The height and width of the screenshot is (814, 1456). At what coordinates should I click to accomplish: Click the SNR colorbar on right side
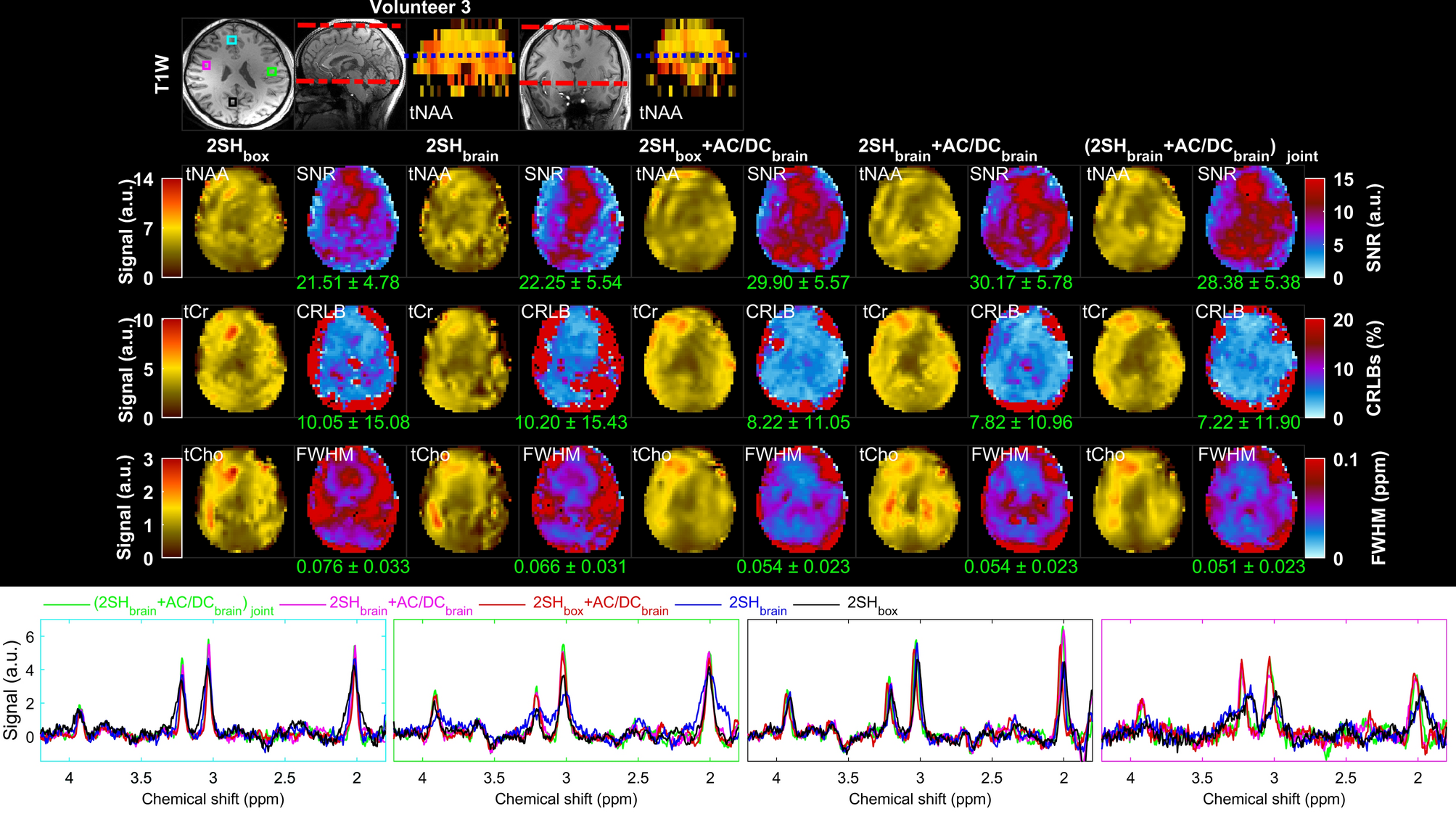click(1315, 228)
